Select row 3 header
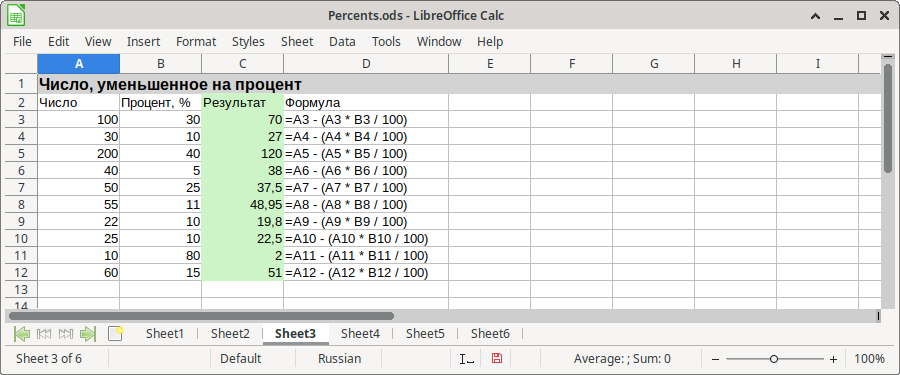The height and width of the screenshot is (375, 900). [x=22, y=119]
